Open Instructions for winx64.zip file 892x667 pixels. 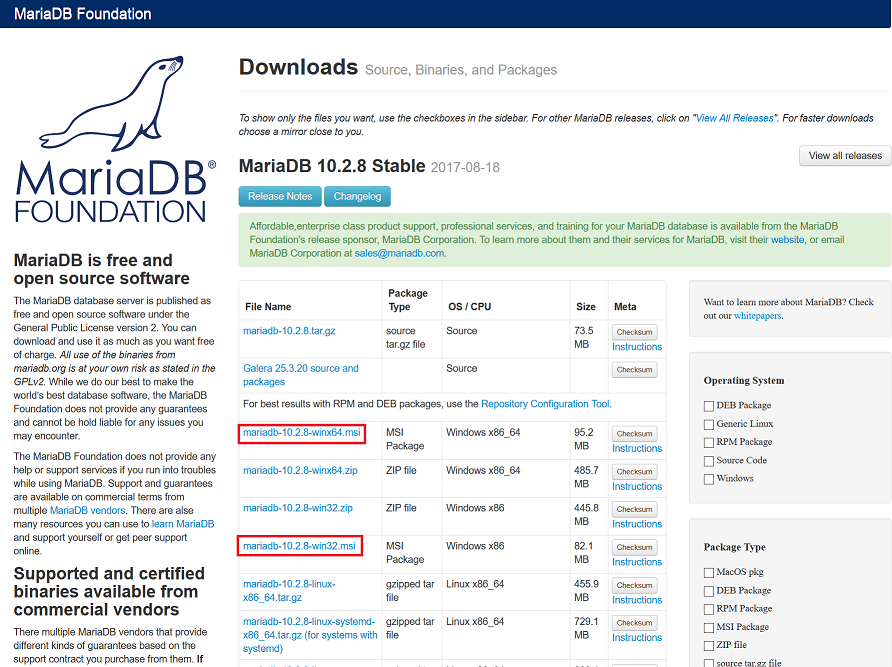[637, 487]
